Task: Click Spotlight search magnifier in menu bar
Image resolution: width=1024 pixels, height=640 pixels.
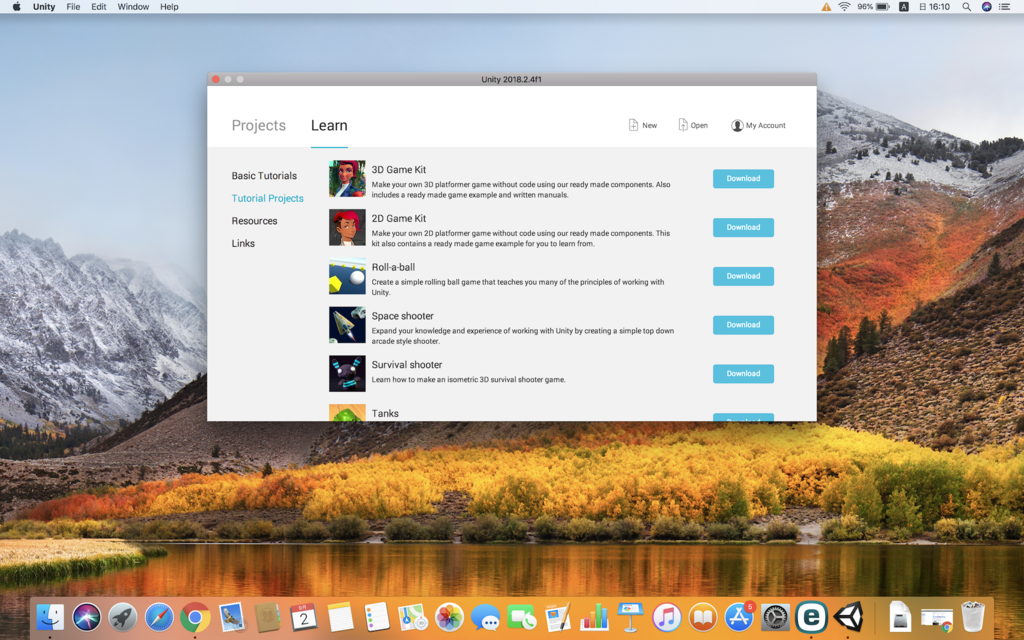Action: [967, 7]
